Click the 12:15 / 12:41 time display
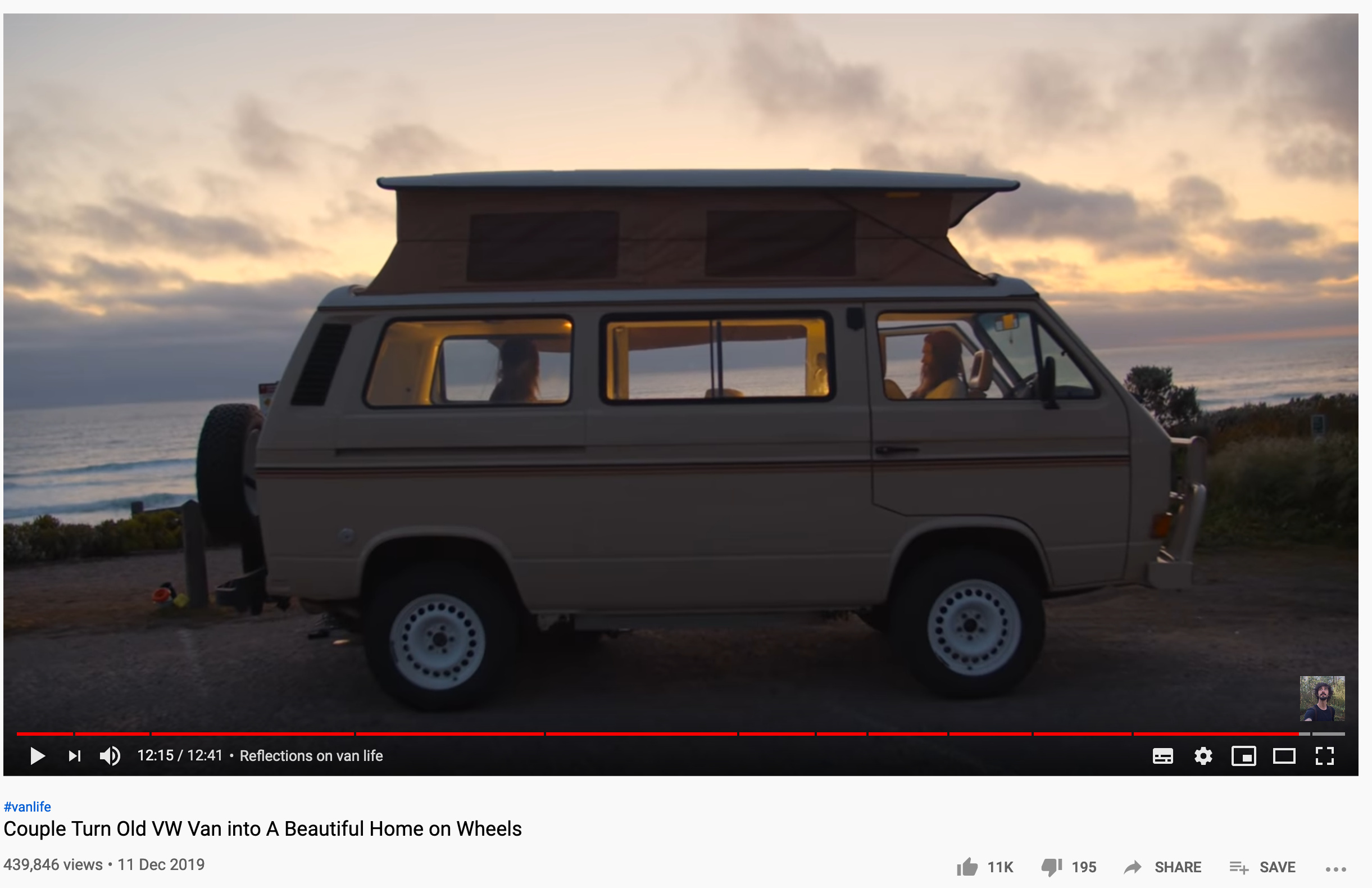 point(180,756)
